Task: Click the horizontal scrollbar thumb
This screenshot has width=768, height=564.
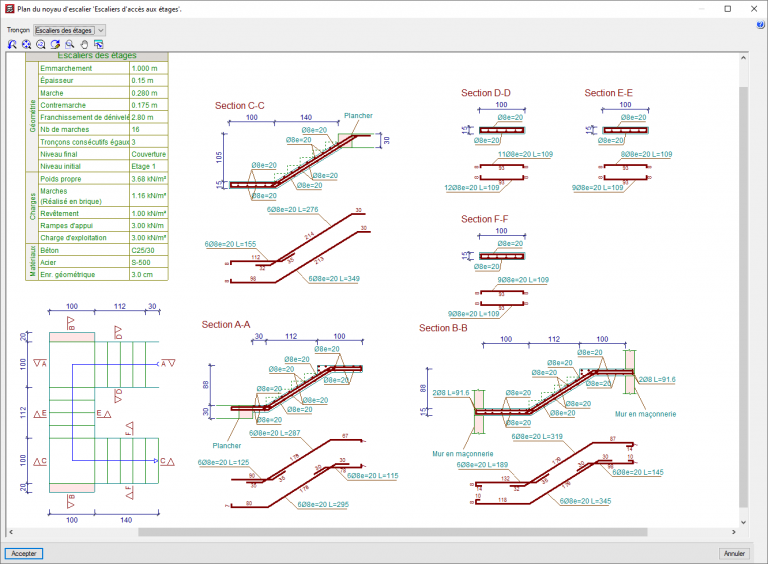Action: pyautogui.click(x=392, y=532)
